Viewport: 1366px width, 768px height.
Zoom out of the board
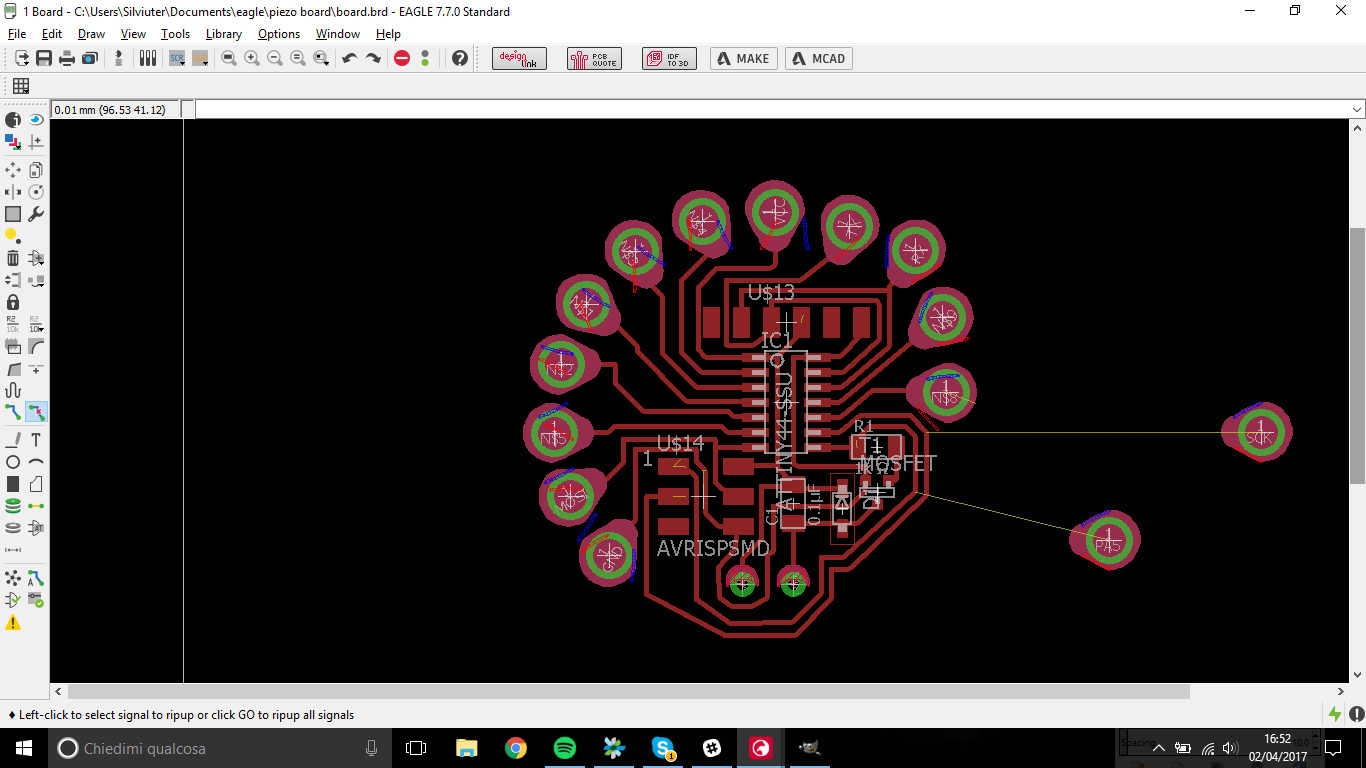click(x=275, y=58)
